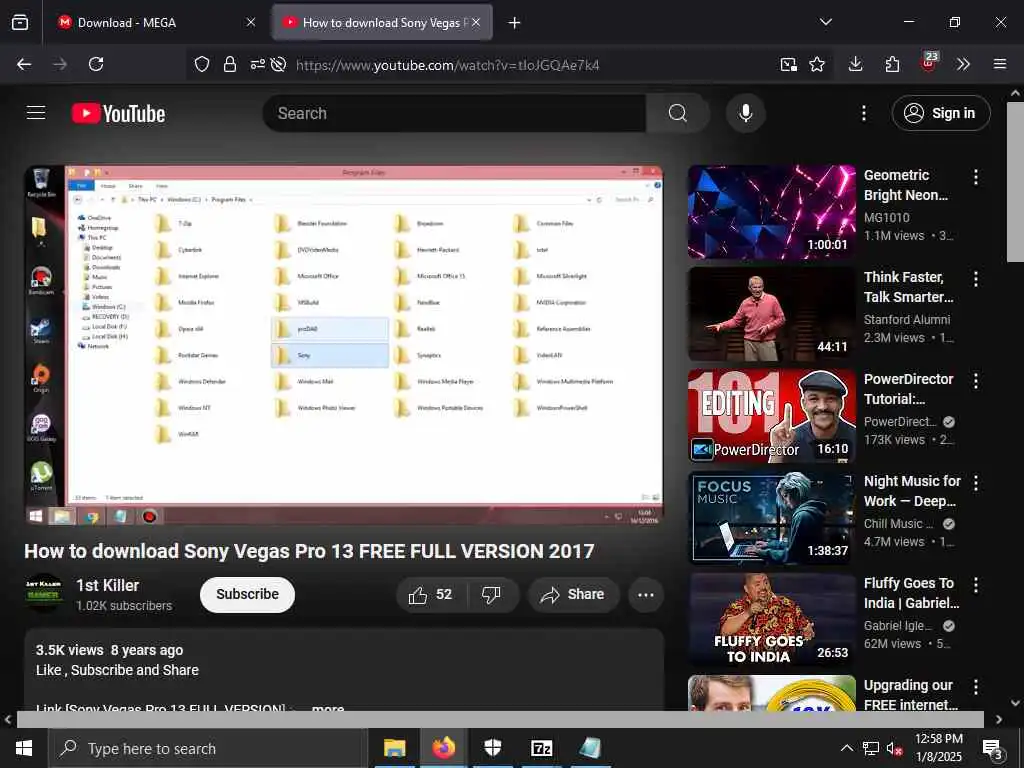This screenshot has width=1024, height=768.
Task: Open the tracking protection shield
Action: click(202, 64)
